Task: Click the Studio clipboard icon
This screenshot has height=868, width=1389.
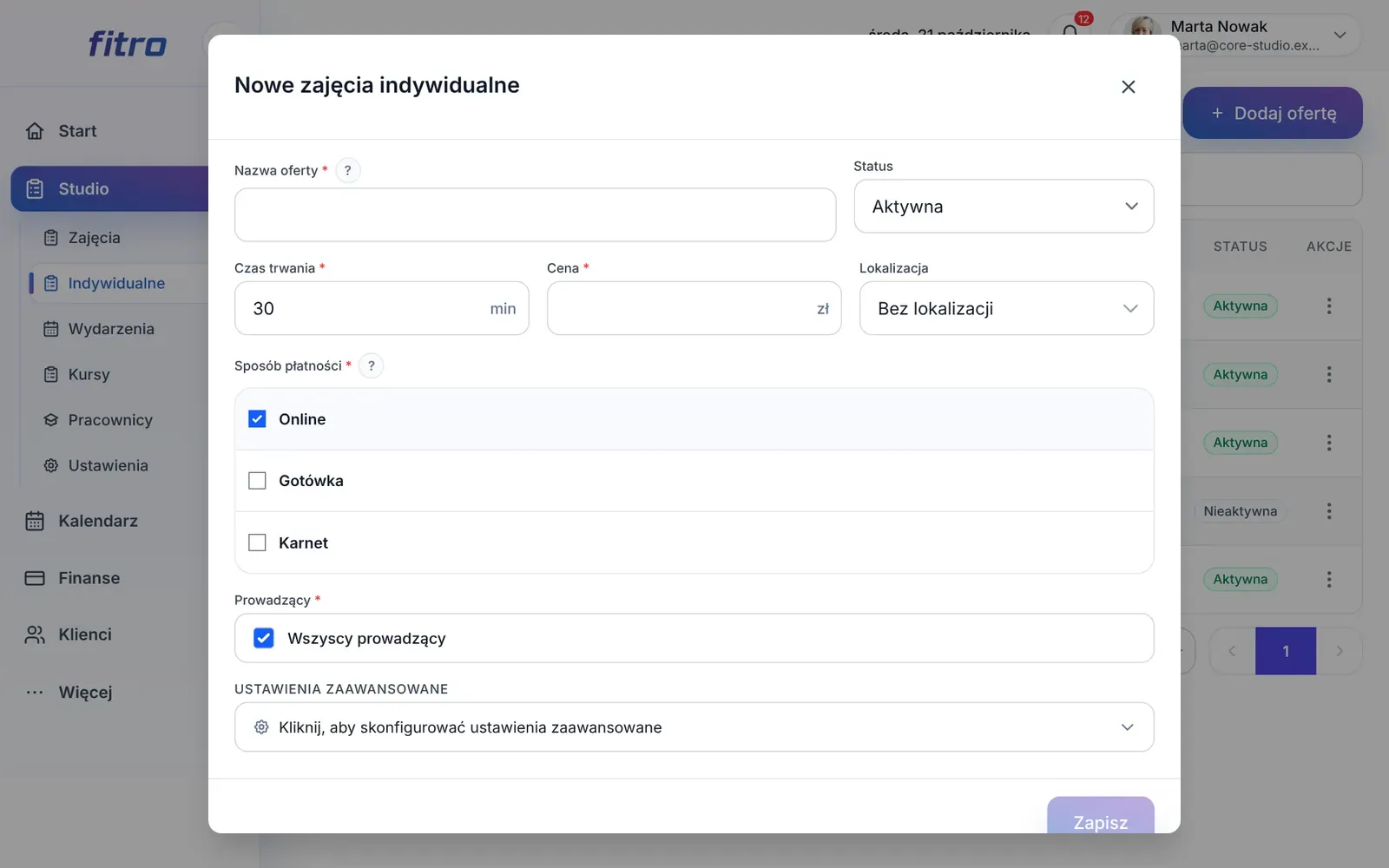Action: tap(35, 189)
